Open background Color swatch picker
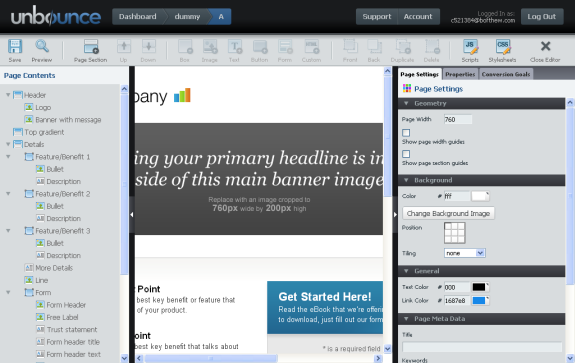 click(x=480, y=196)
